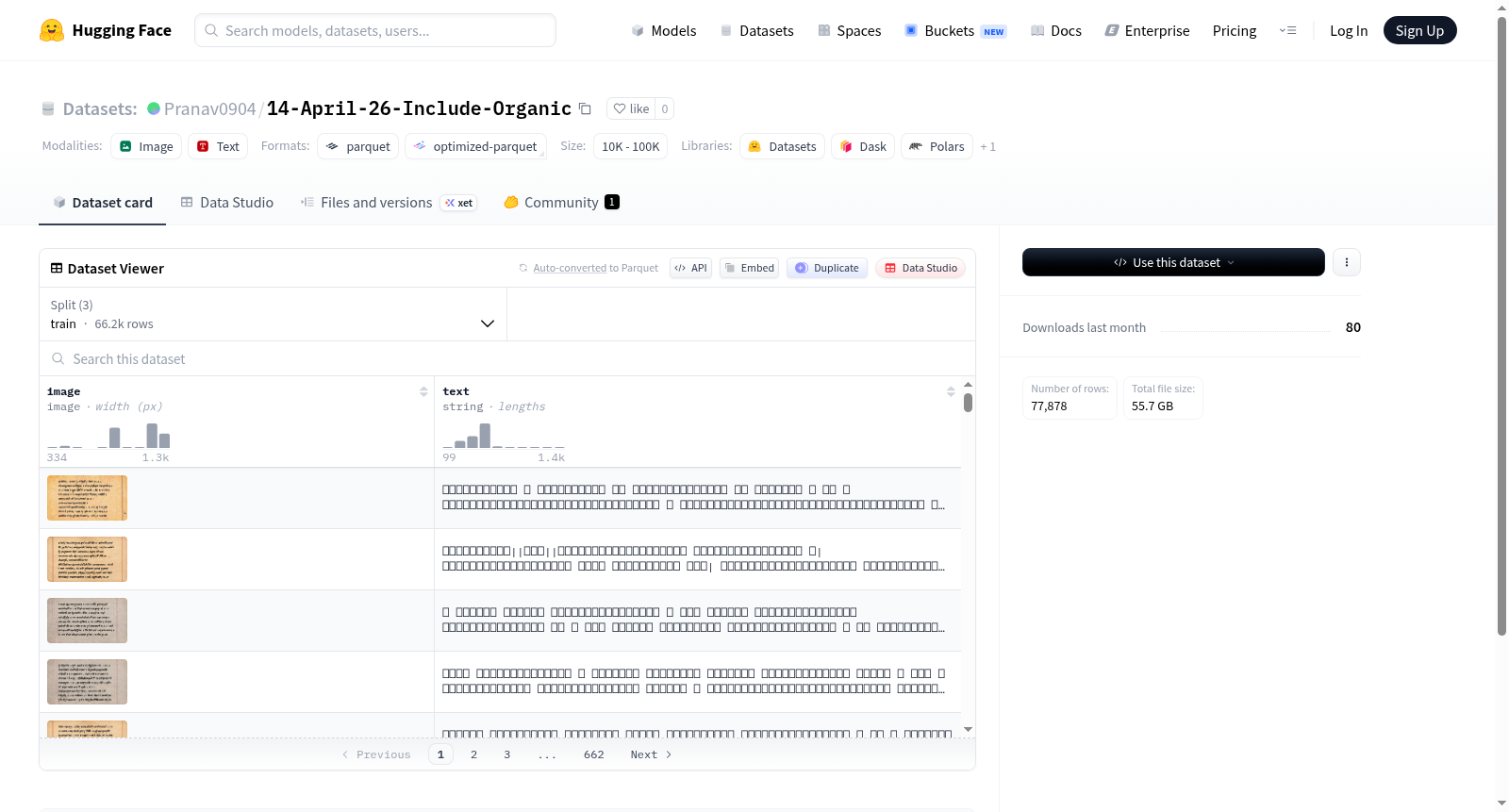Open the more options three-dot menu
The width and height of the screenshot is (1509, 812).
(x=1347, y=262)
